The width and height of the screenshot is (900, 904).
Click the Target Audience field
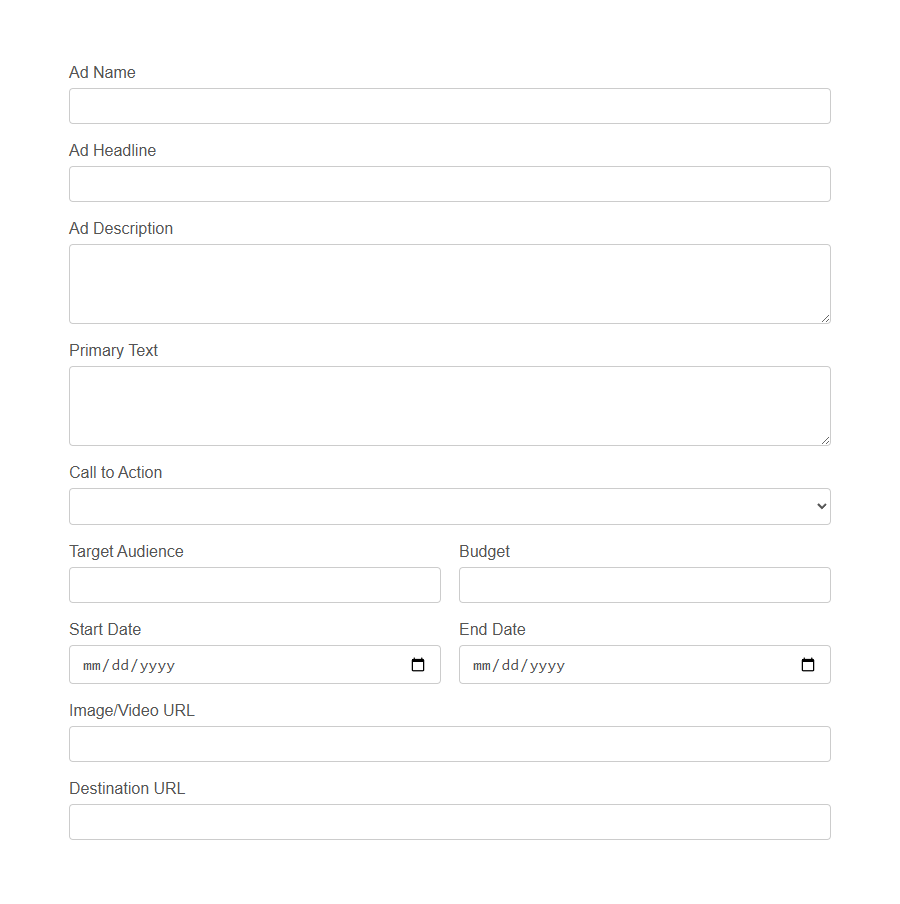[x=254, y=584]
